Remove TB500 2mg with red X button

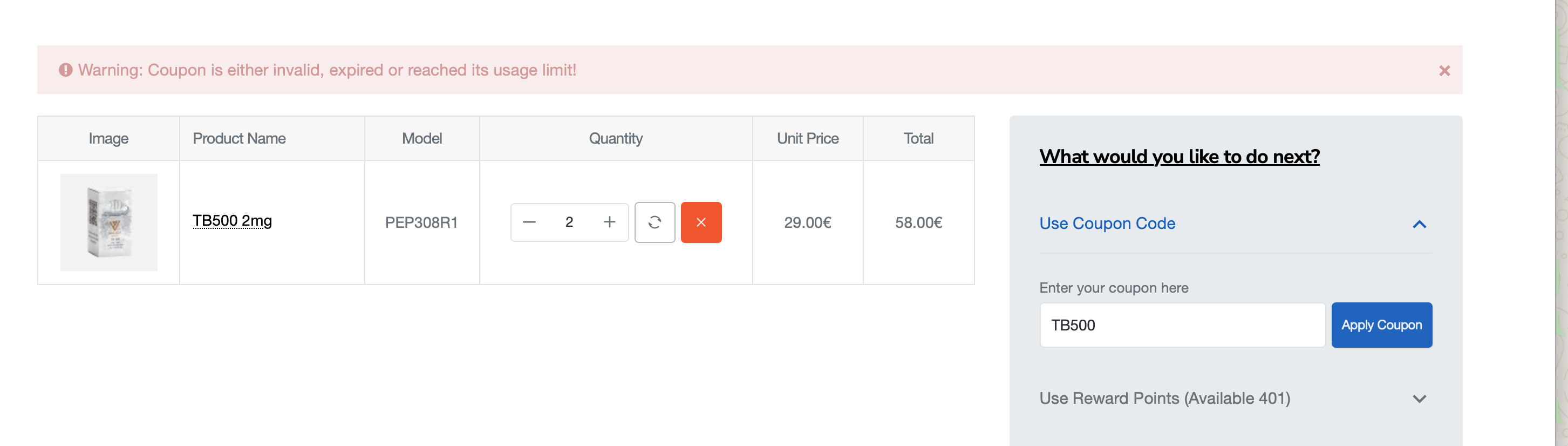pos(700,222)
